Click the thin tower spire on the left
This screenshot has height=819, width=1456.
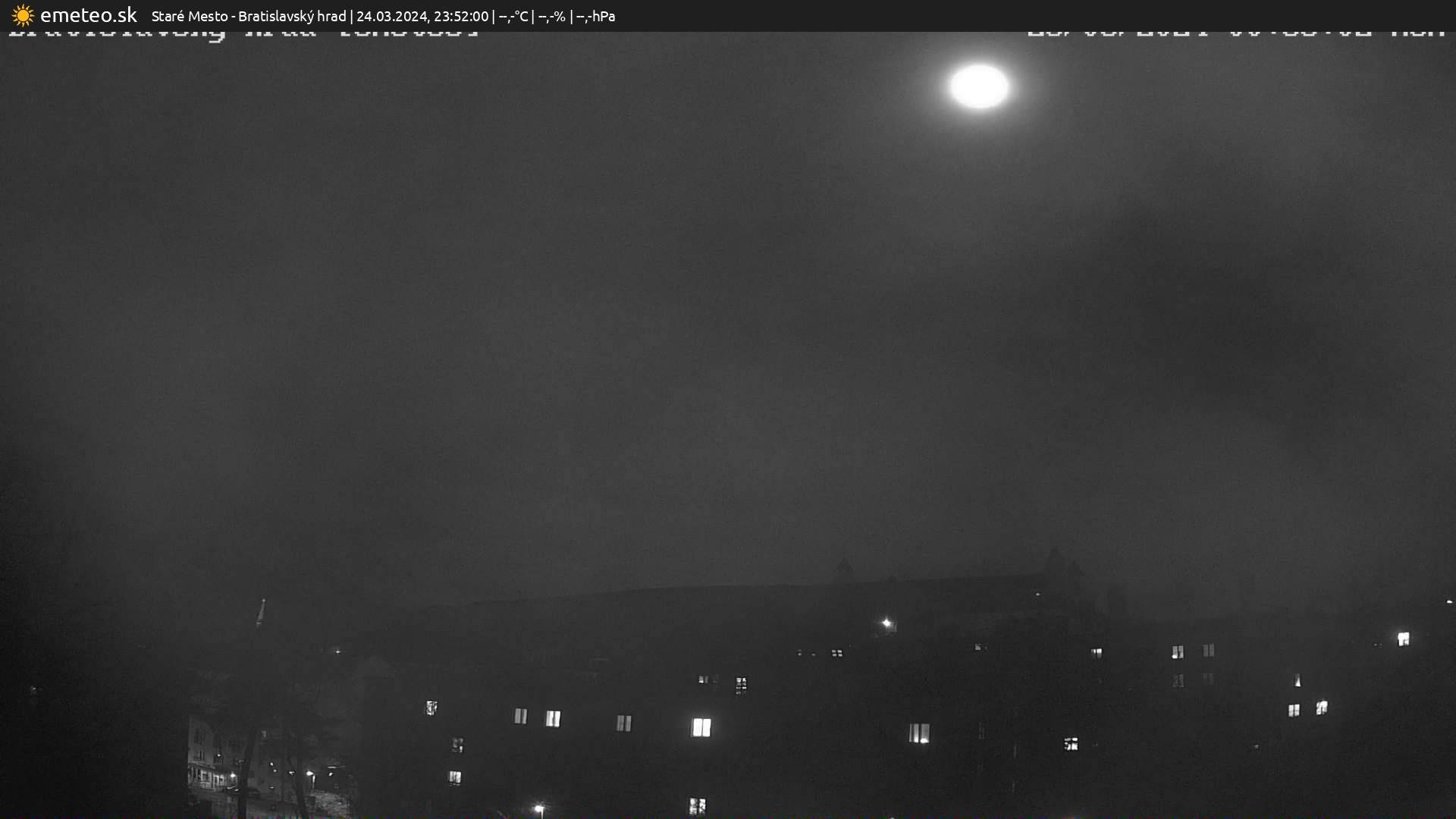tap(261, 613)
